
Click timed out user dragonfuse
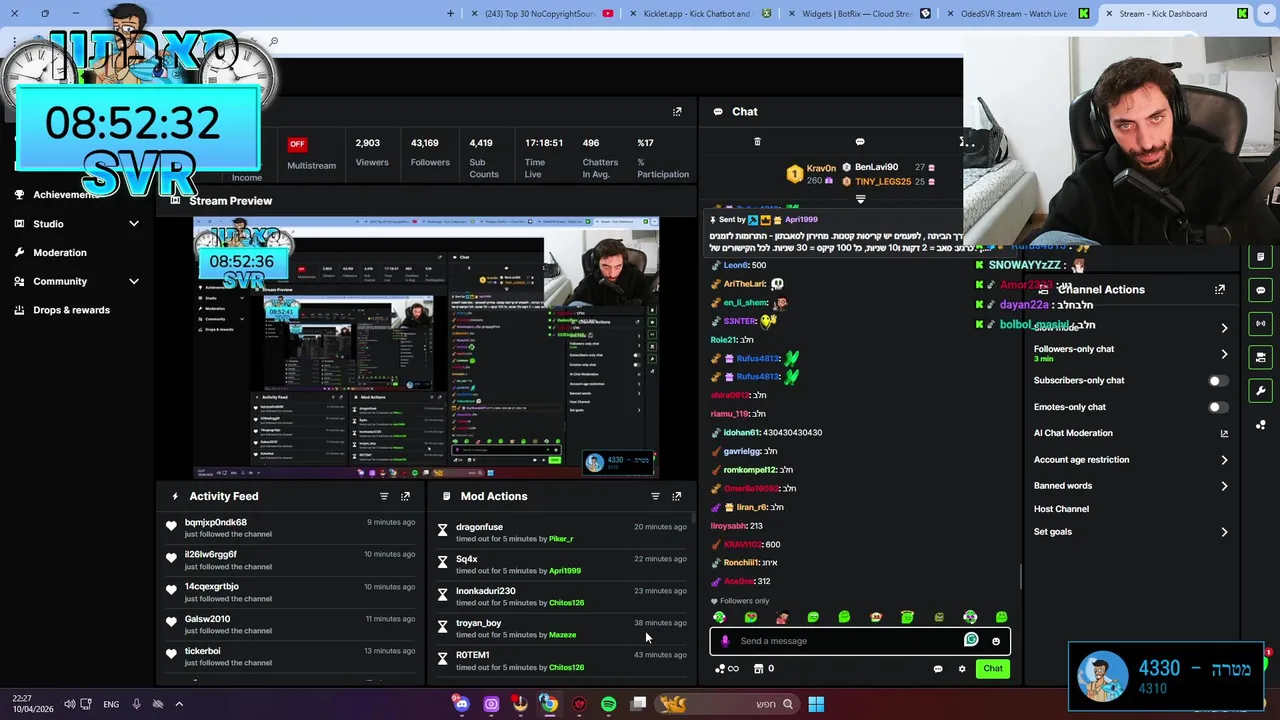click(479, 527)
